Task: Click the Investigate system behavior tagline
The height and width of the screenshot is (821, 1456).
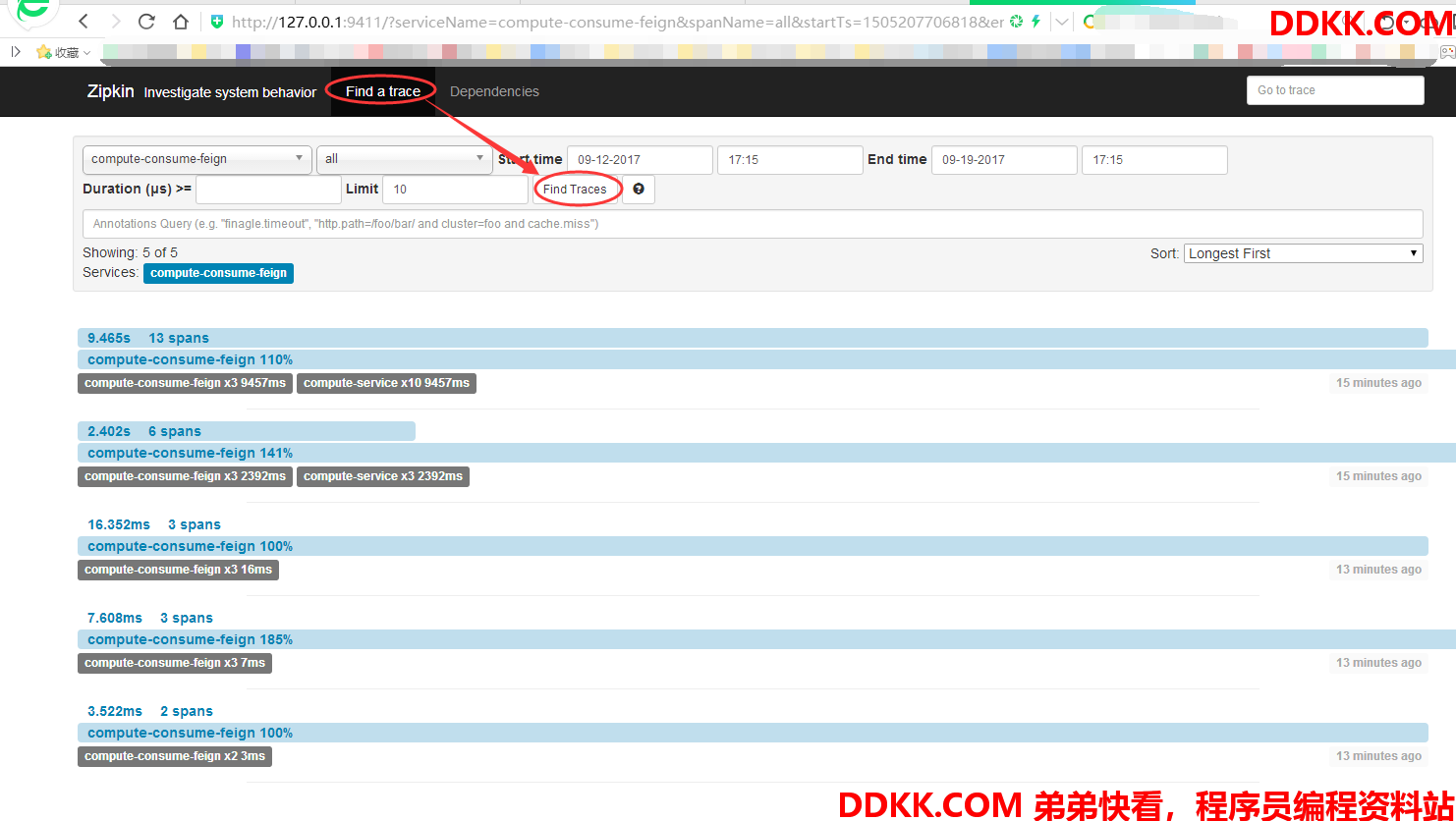Action: click(x=230, y=92)
